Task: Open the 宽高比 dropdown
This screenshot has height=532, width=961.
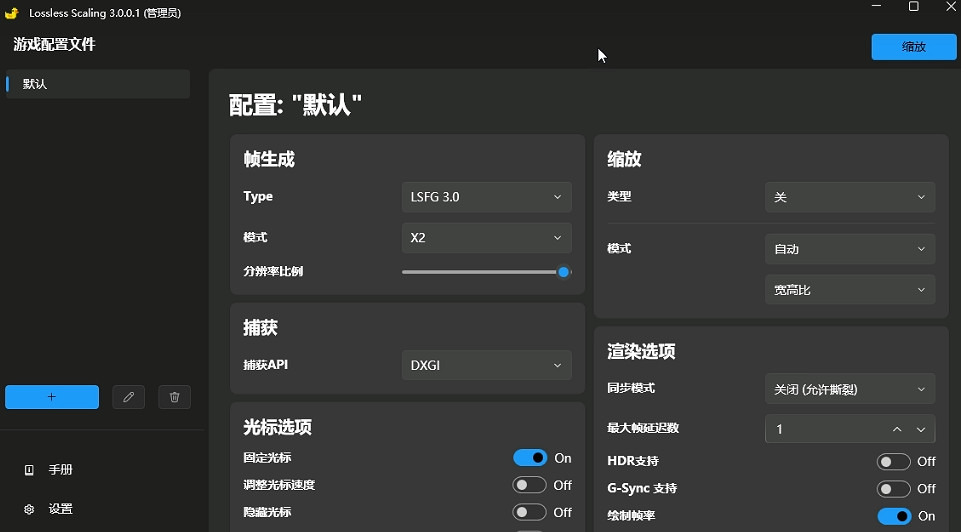Action: tap(850, 290)
